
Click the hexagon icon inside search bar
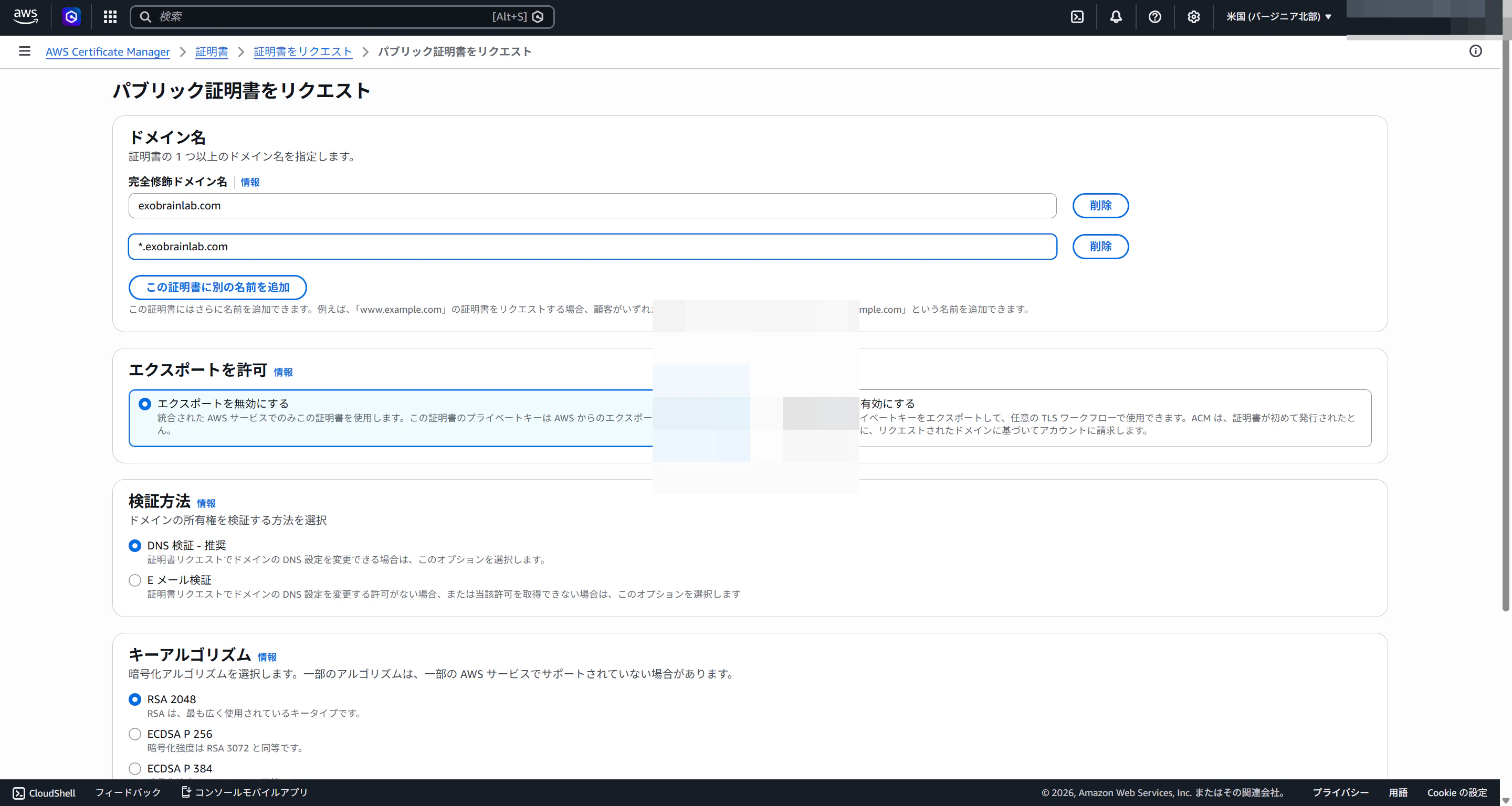pyautogui.click(x=537, y=16)
